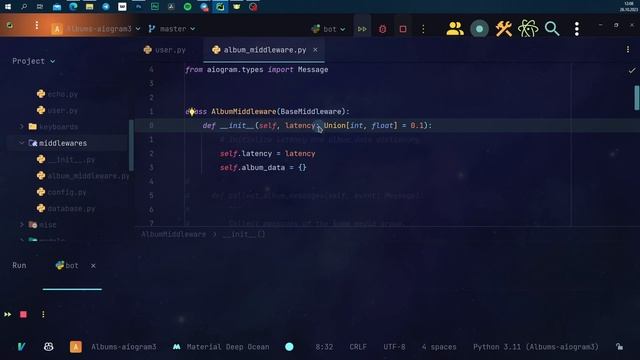This screenshot has width=640, height=360.
Task: Open the main menu dots beside project name
Action: click(x=37, y=25)
